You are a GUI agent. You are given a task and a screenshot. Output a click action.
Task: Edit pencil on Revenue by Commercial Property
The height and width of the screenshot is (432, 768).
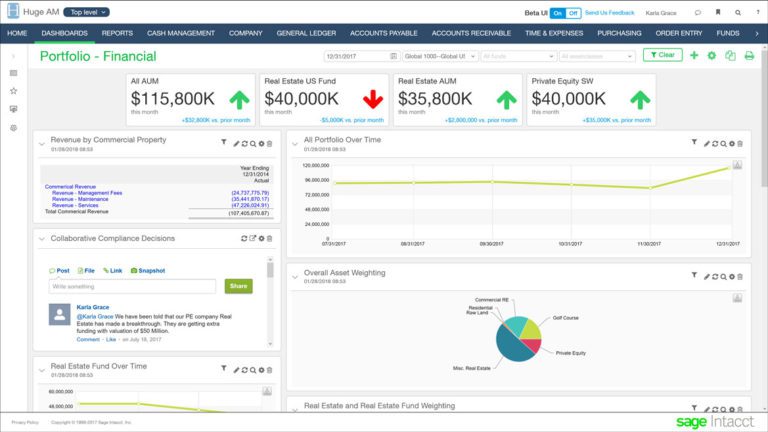point(236,144)
